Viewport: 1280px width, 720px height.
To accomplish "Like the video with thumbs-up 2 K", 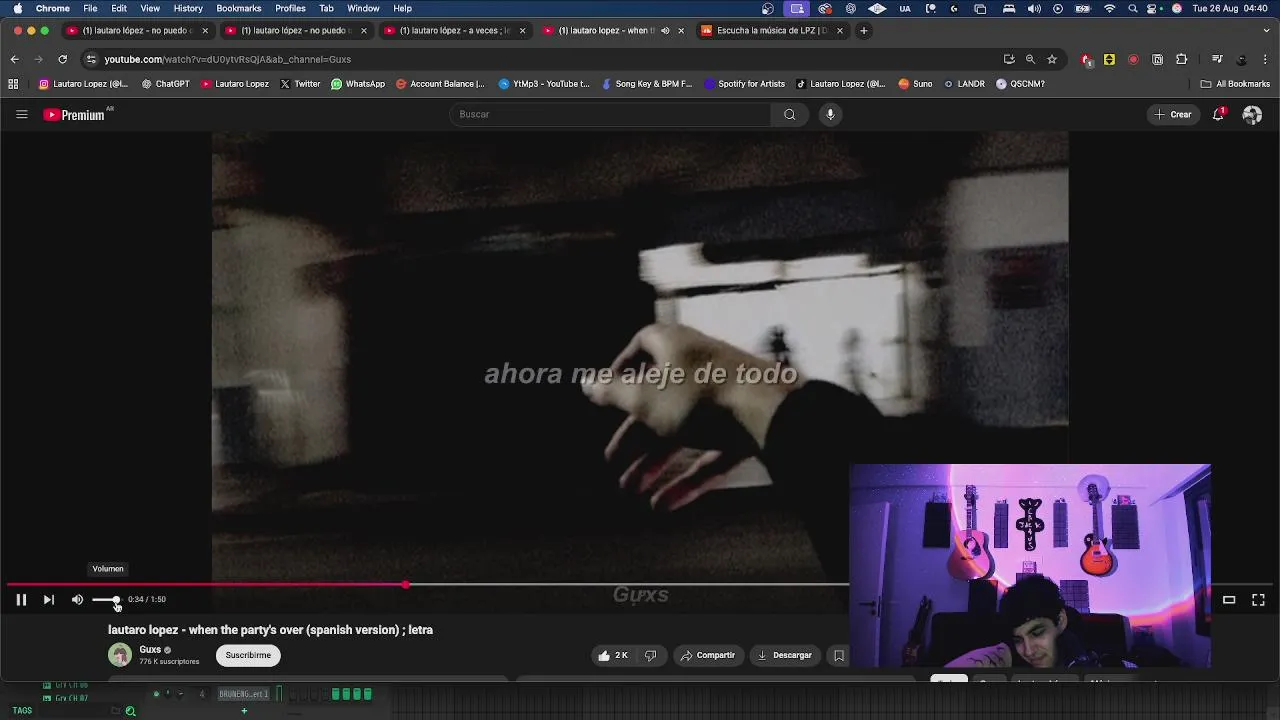I will click(612, 655).
